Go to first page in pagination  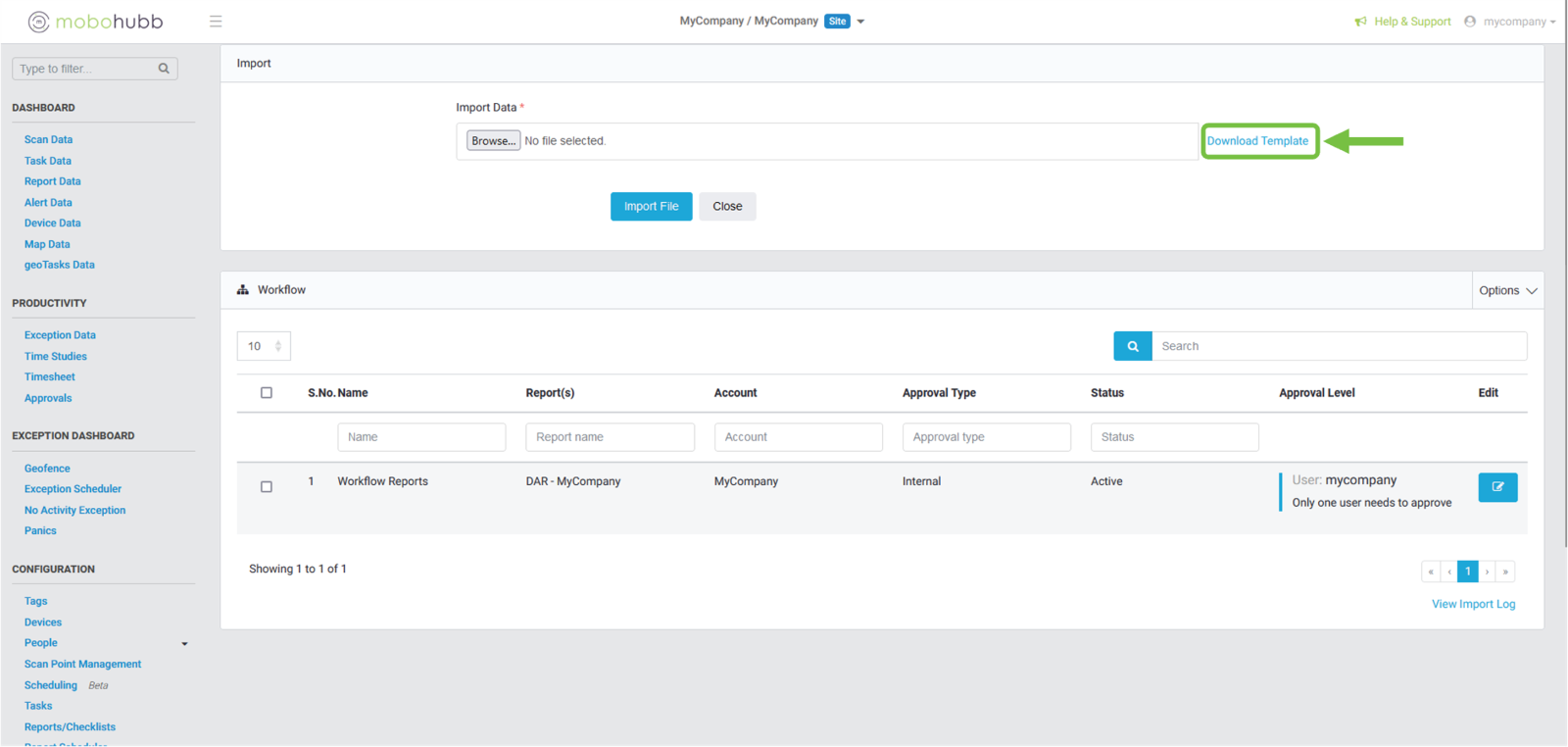pyautogui.click(x=1431, y=572)
